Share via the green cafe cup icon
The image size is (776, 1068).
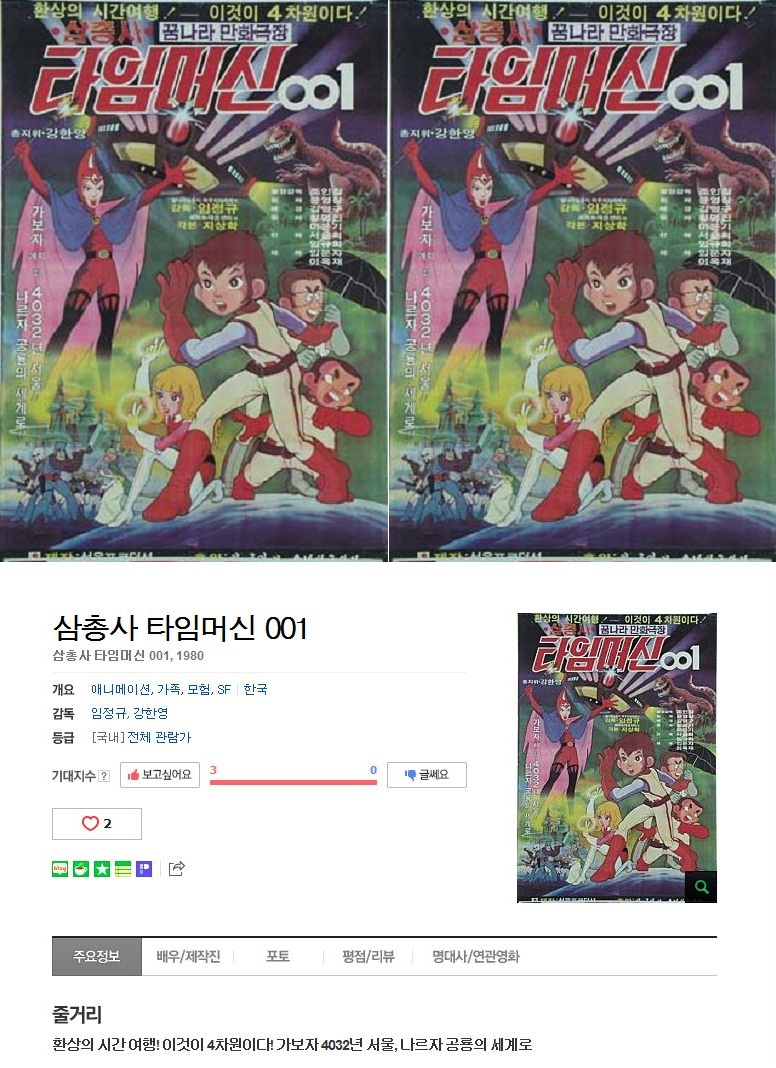coord(81,868)
